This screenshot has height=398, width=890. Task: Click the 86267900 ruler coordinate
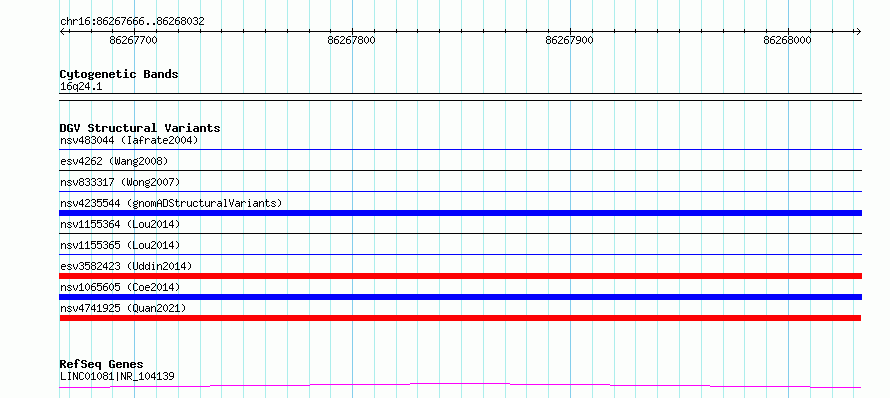pos(569,40)
